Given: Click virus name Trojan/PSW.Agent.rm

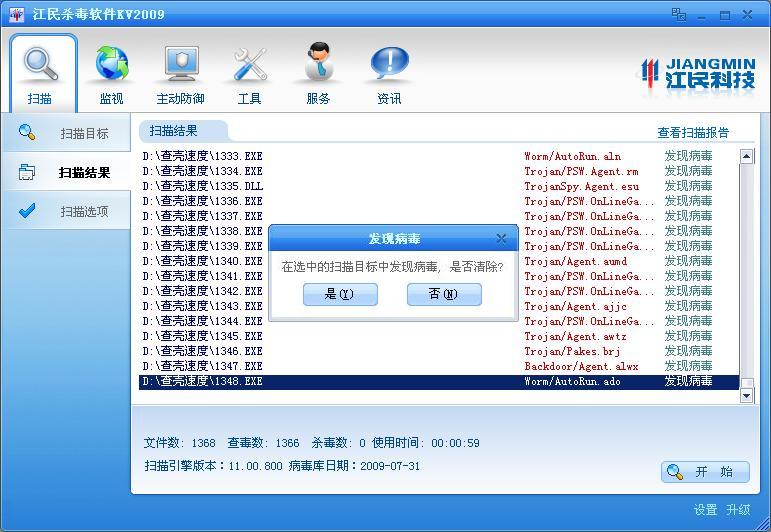Looking at the screenshot, I should pos(581,171).
